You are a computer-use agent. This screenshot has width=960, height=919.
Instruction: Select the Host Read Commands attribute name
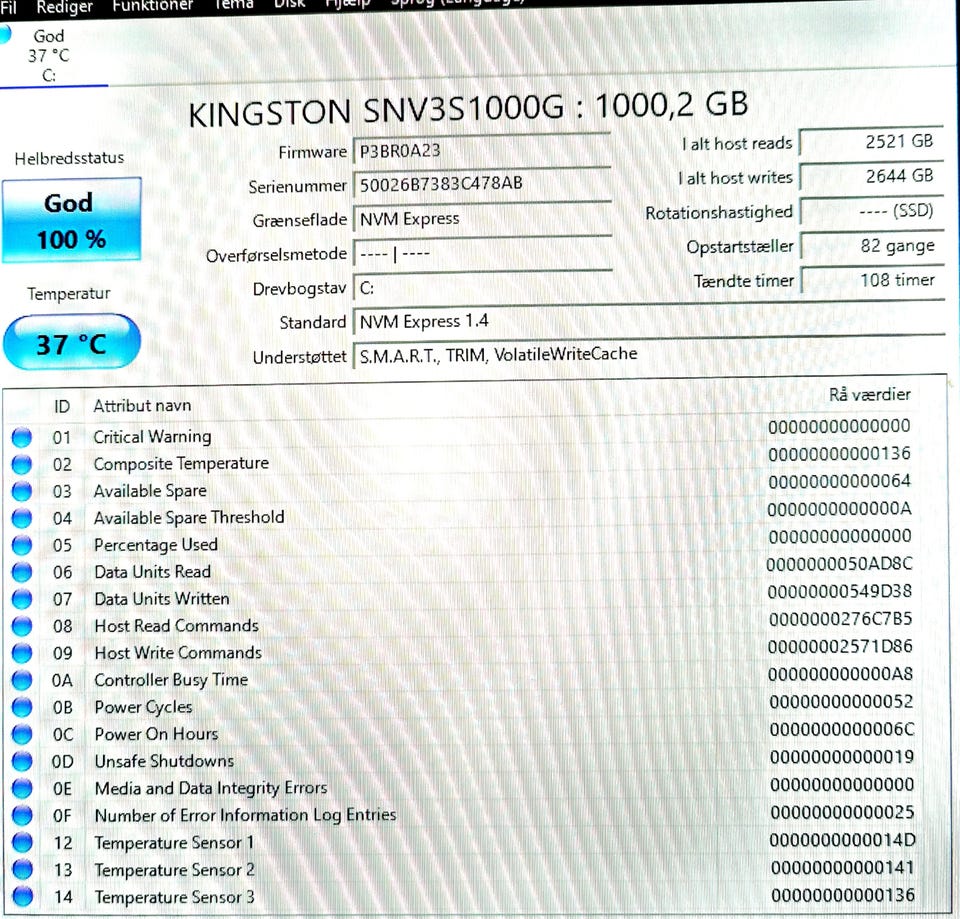tap(176, 626)
